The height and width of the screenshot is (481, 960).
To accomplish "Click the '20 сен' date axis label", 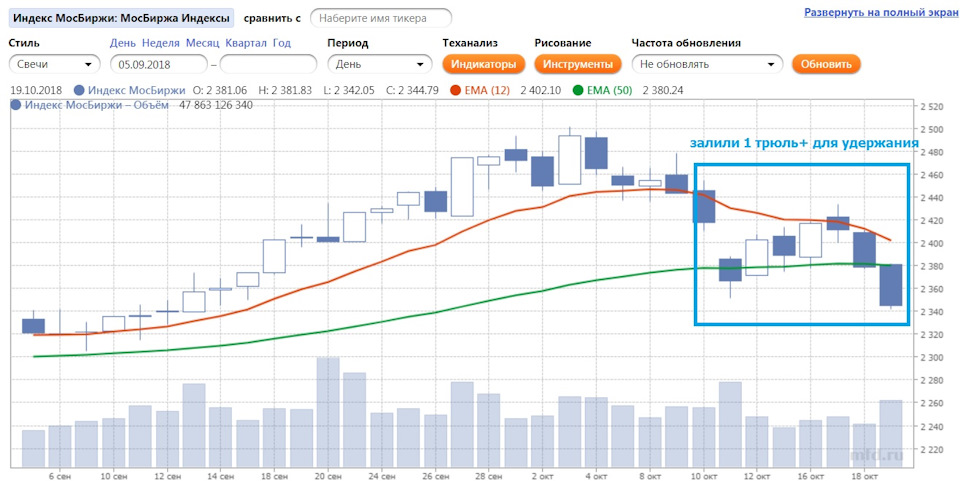I will [x=328, y=475].
